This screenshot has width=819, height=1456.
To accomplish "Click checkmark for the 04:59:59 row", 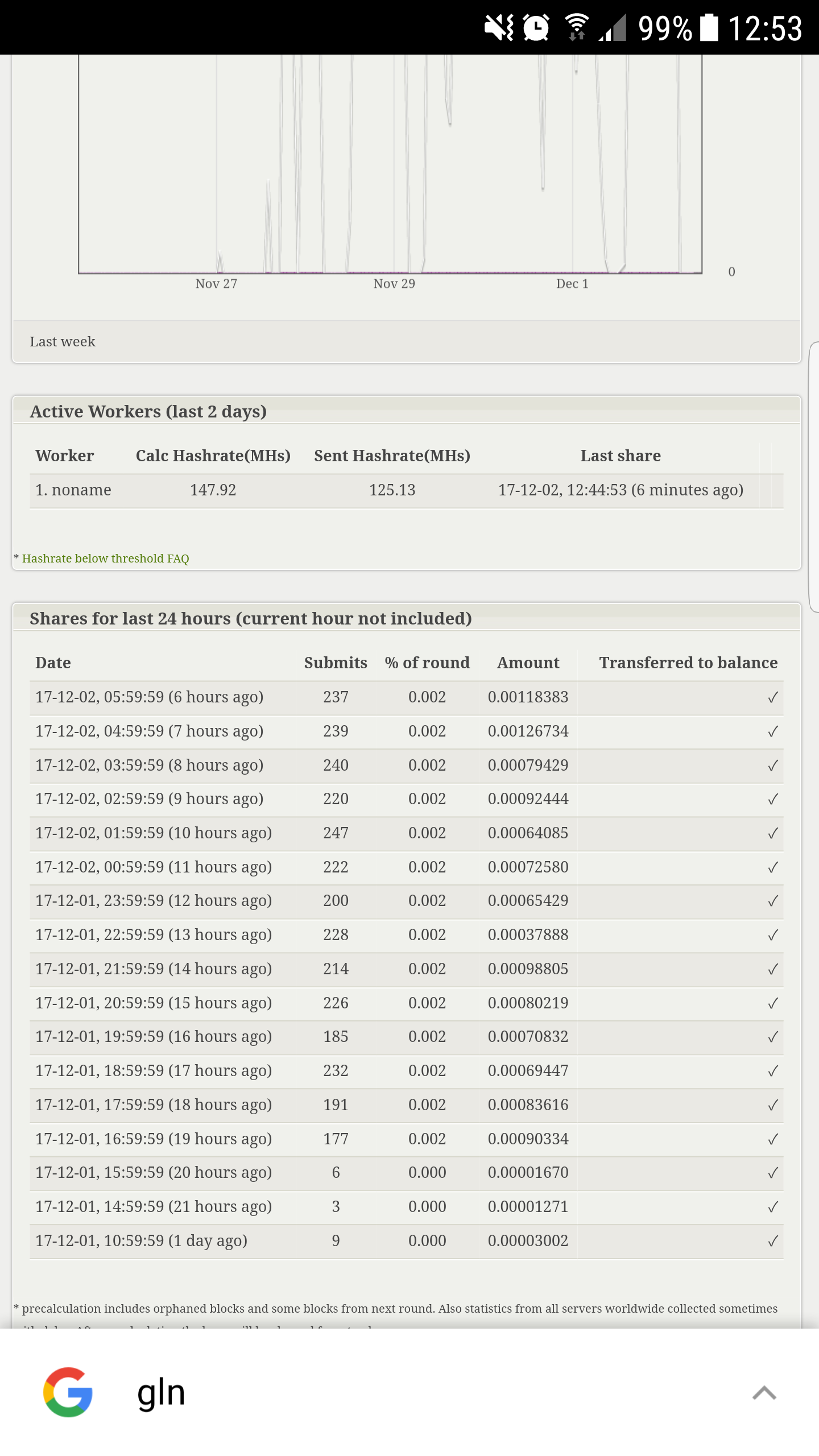I will click(772, 732).
